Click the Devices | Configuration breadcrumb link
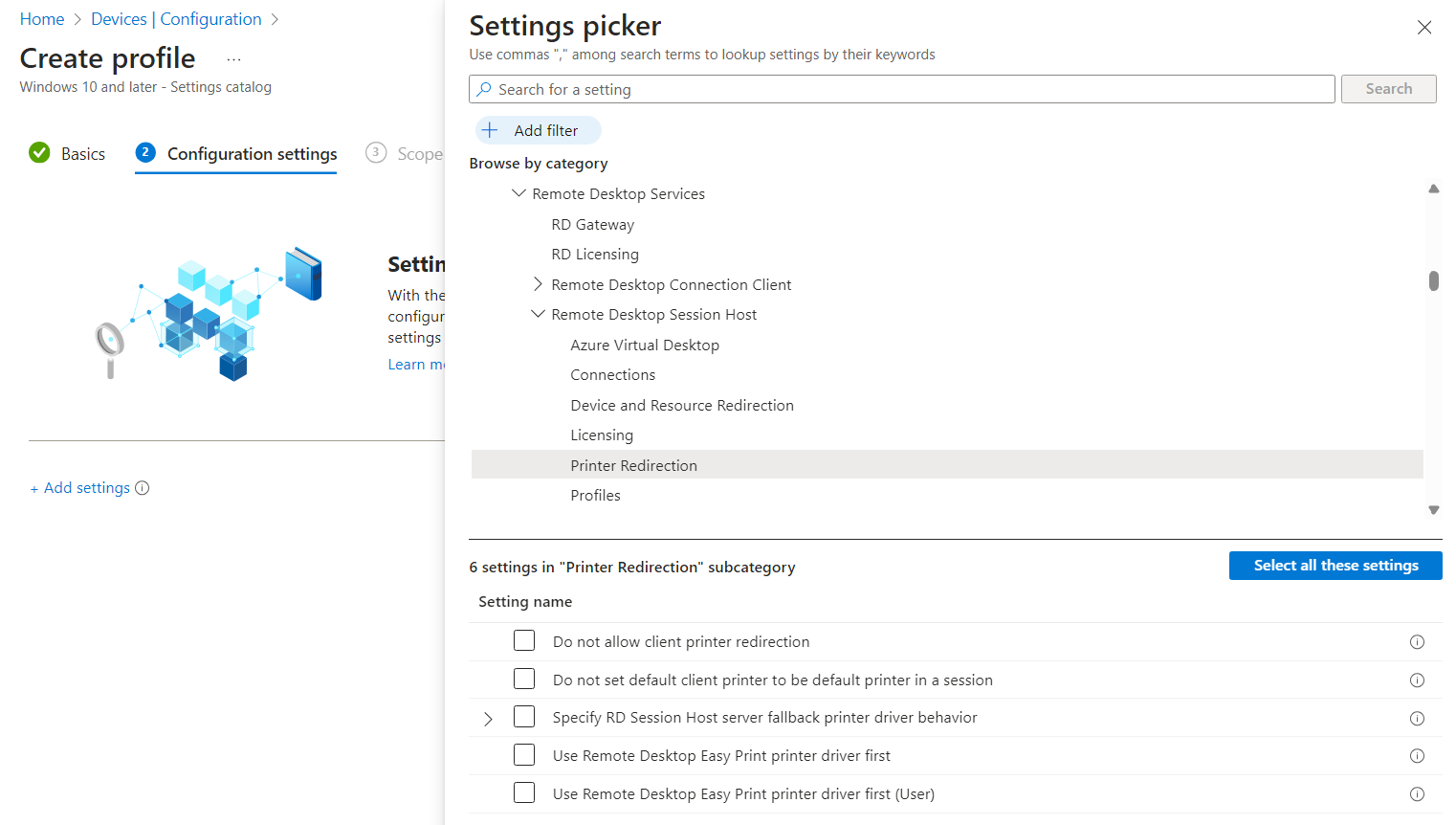This screenshot has width=1456, height=825. click(176, 19)
